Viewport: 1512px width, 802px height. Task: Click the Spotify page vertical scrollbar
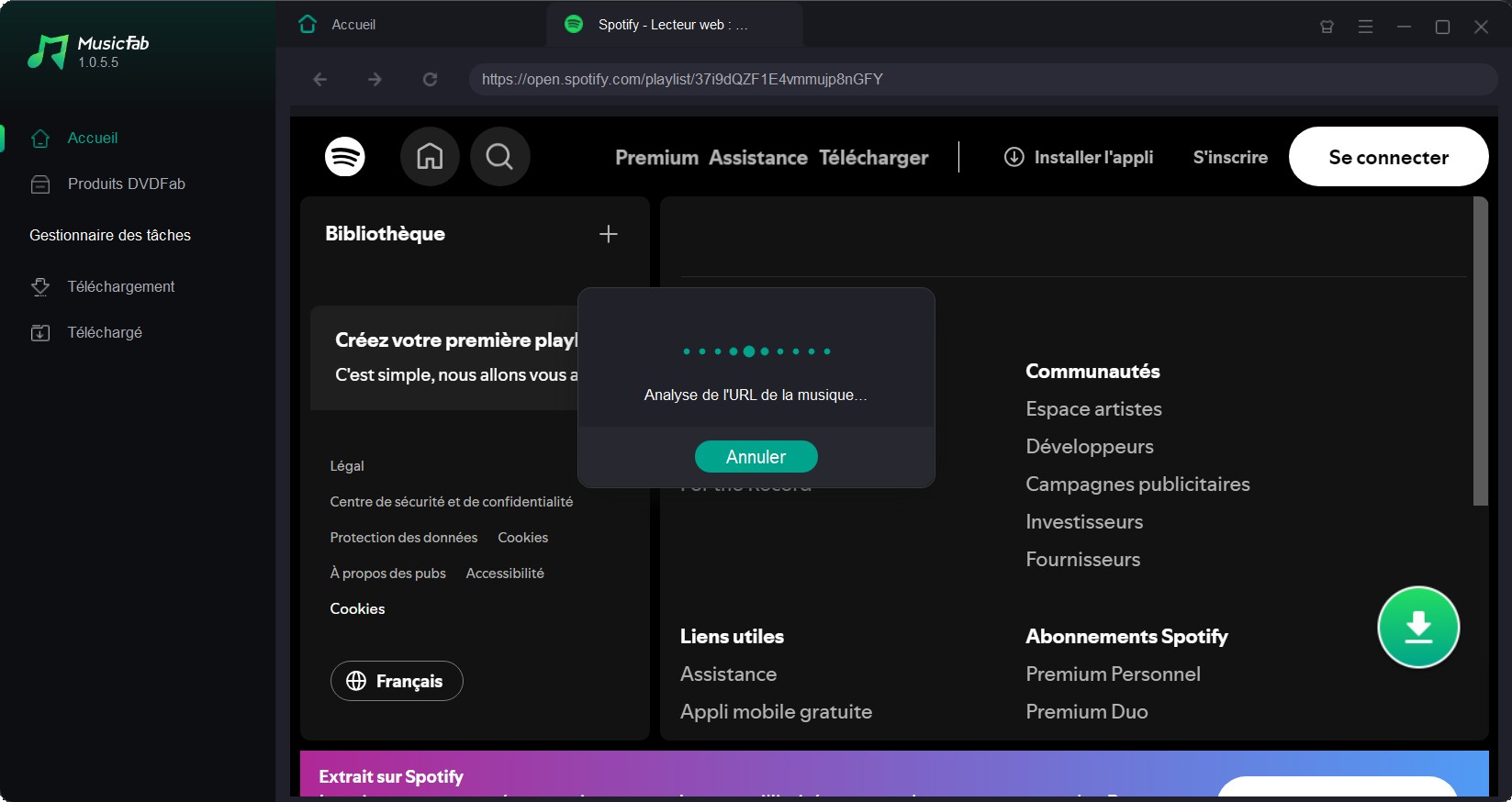tap(1480, 351)
